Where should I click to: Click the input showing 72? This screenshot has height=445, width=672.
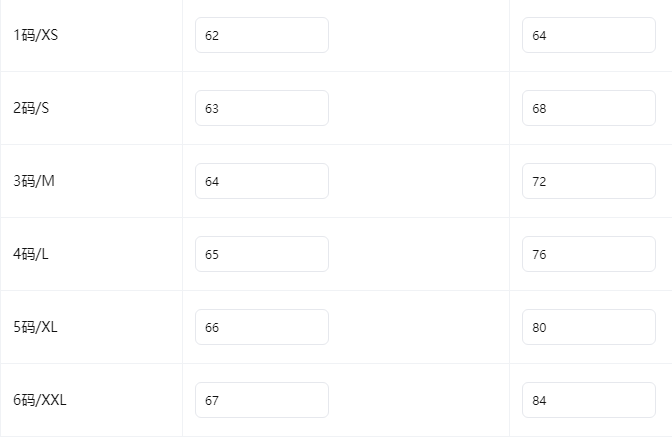pos(588,181)
